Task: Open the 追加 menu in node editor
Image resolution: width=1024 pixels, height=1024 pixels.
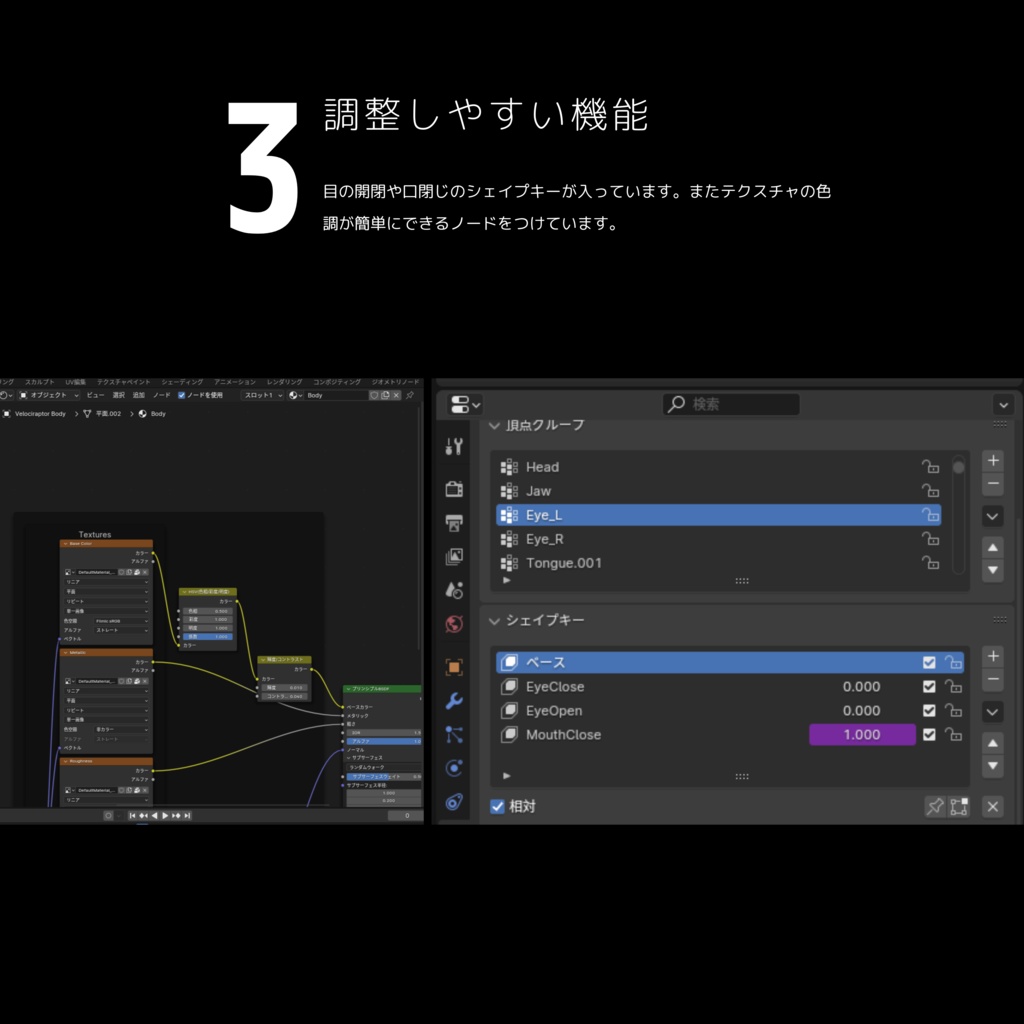Action: coord(136,395)
